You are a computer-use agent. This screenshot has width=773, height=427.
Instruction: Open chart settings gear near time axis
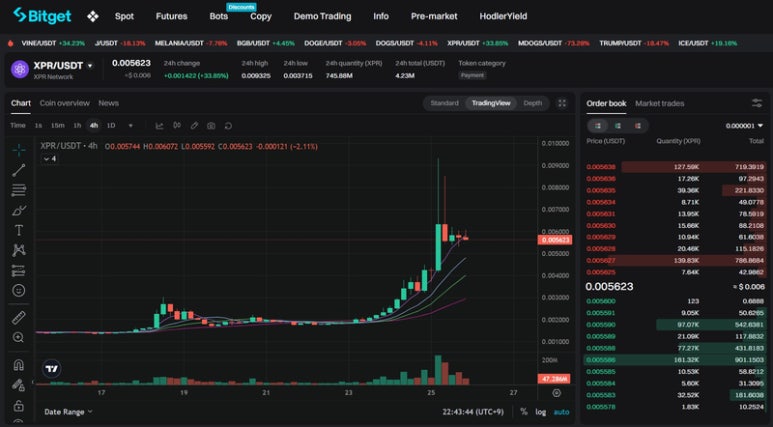point(557,393)
